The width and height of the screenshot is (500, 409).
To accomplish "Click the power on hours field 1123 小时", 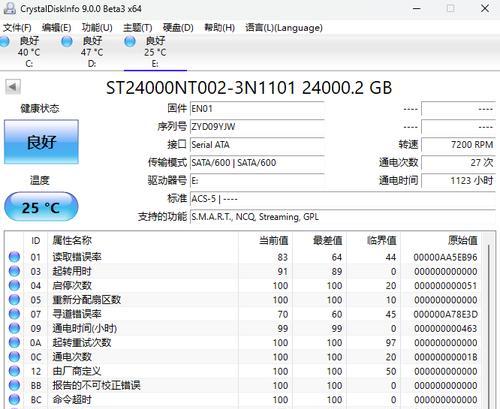I will click(x=458, y=181).
